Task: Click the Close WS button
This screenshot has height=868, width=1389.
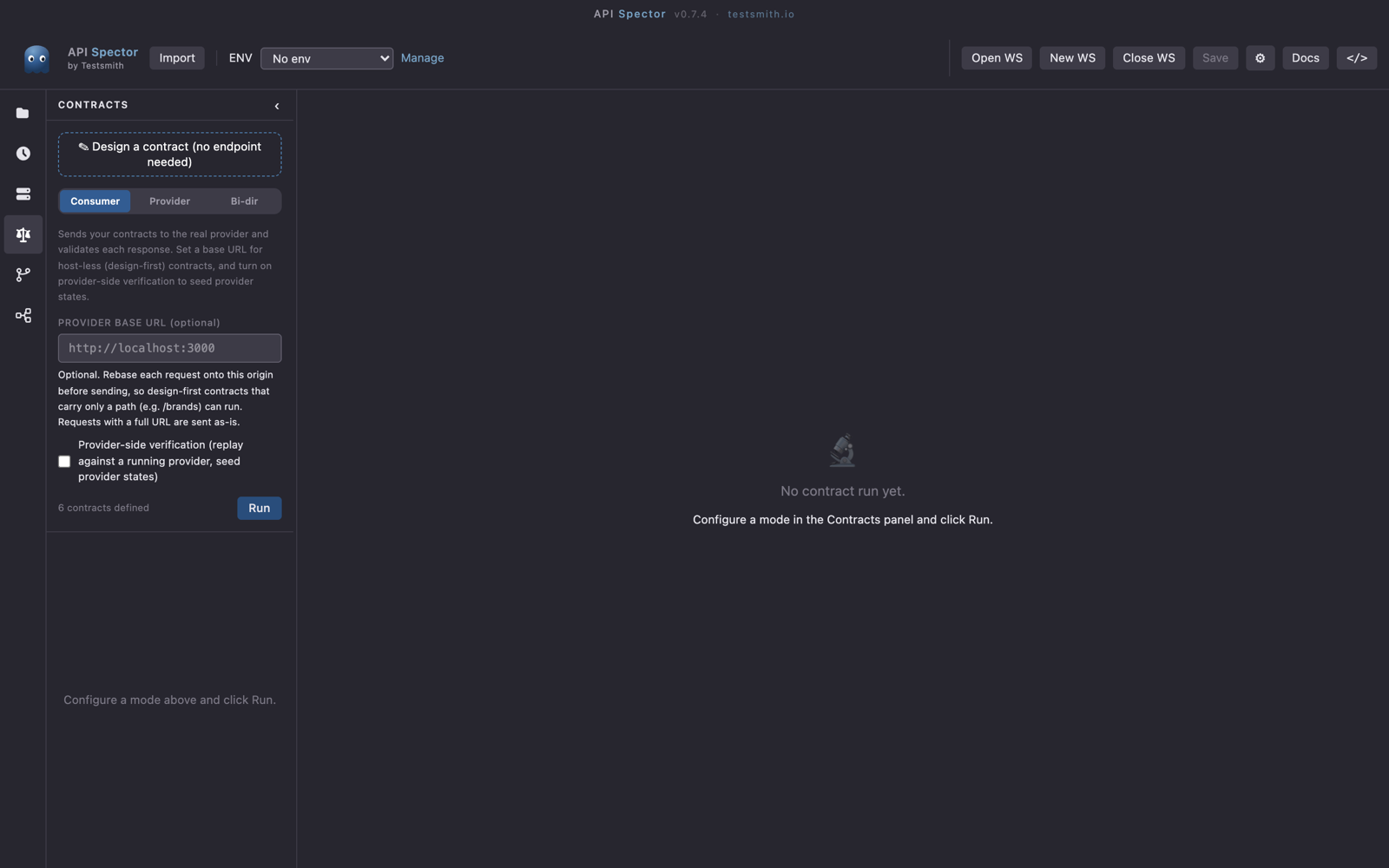Action: tap(1149, 58)
